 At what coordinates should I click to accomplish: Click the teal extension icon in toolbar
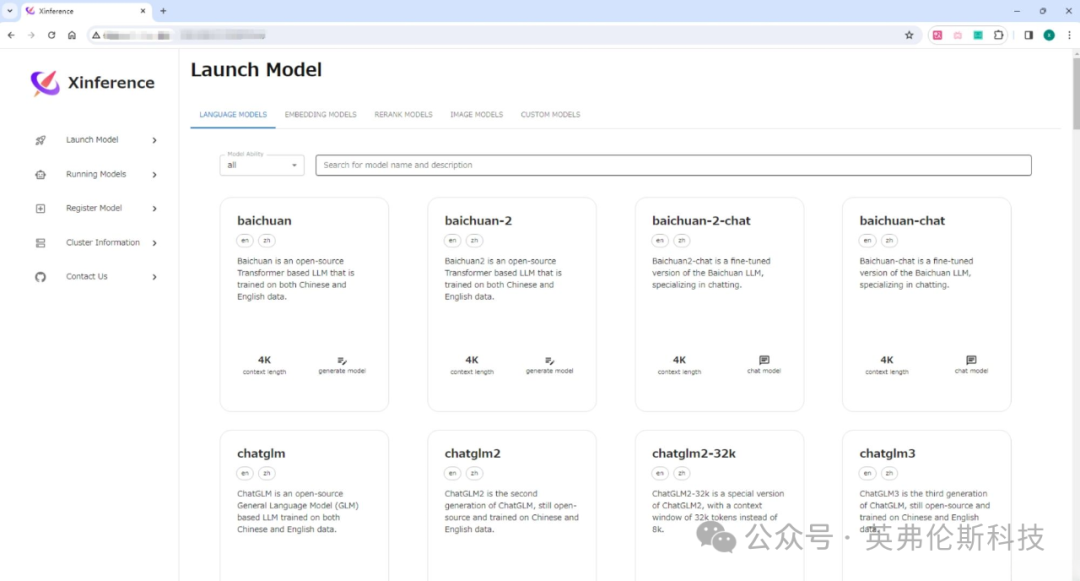pos(978,35)
